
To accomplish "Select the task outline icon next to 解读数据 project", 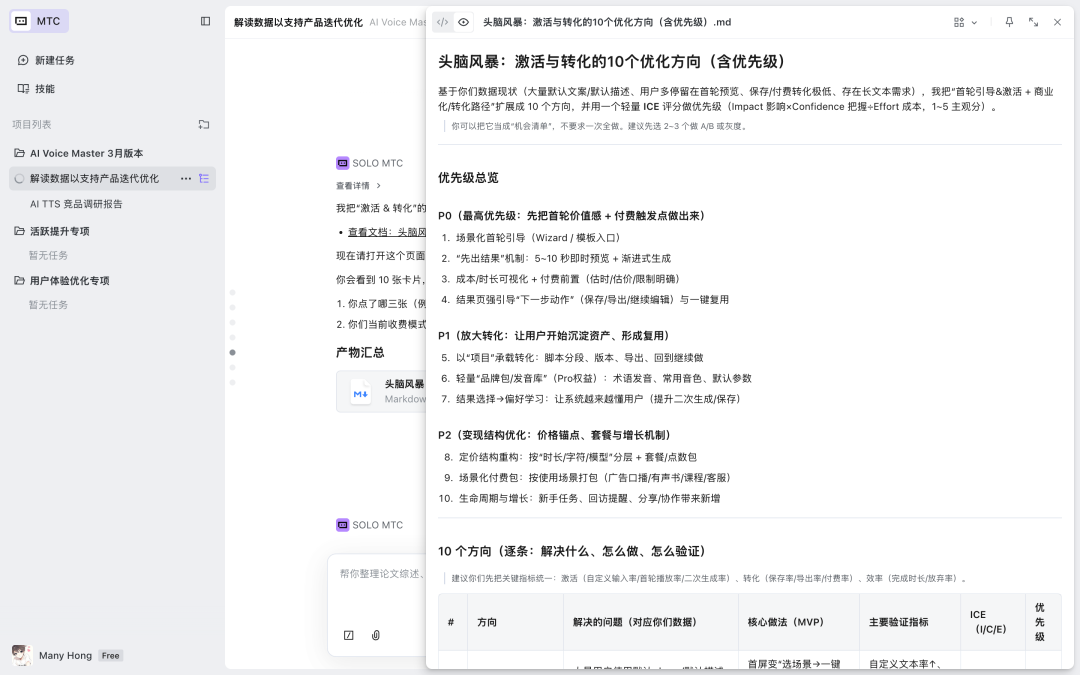I will pyautogui.click(x=204, y=178).
